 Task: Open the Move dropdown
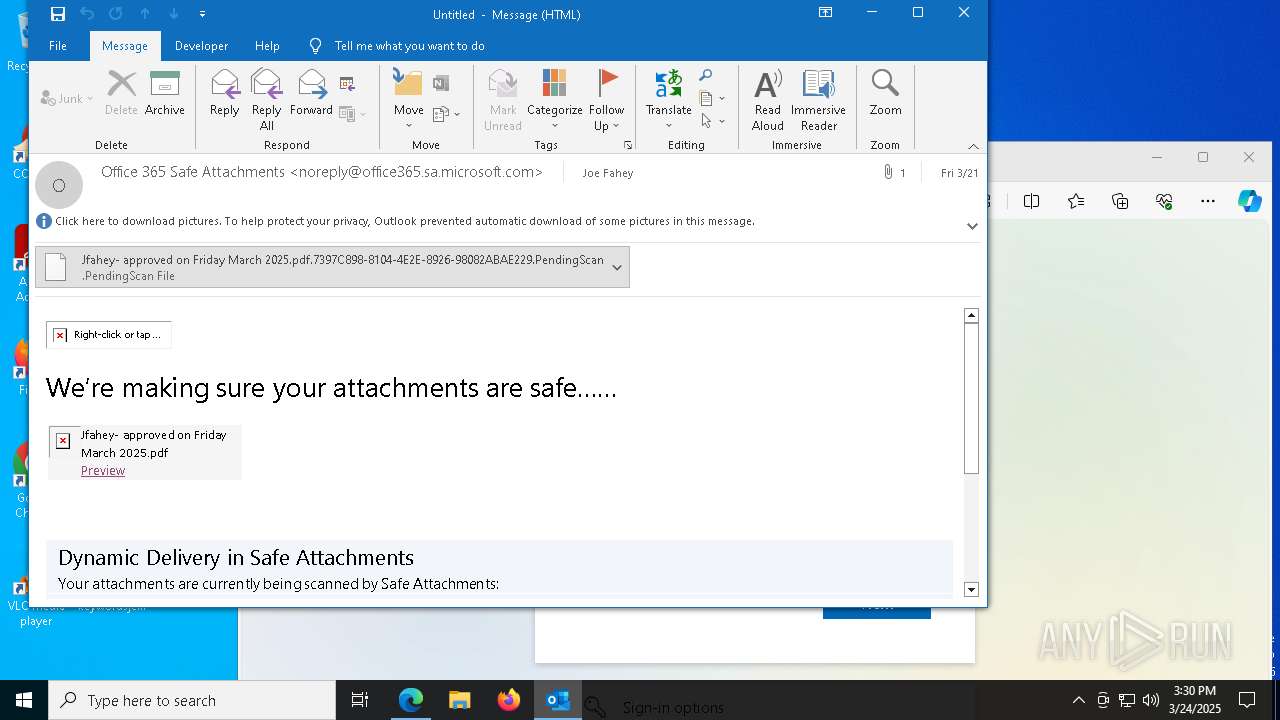click(408, 100)
